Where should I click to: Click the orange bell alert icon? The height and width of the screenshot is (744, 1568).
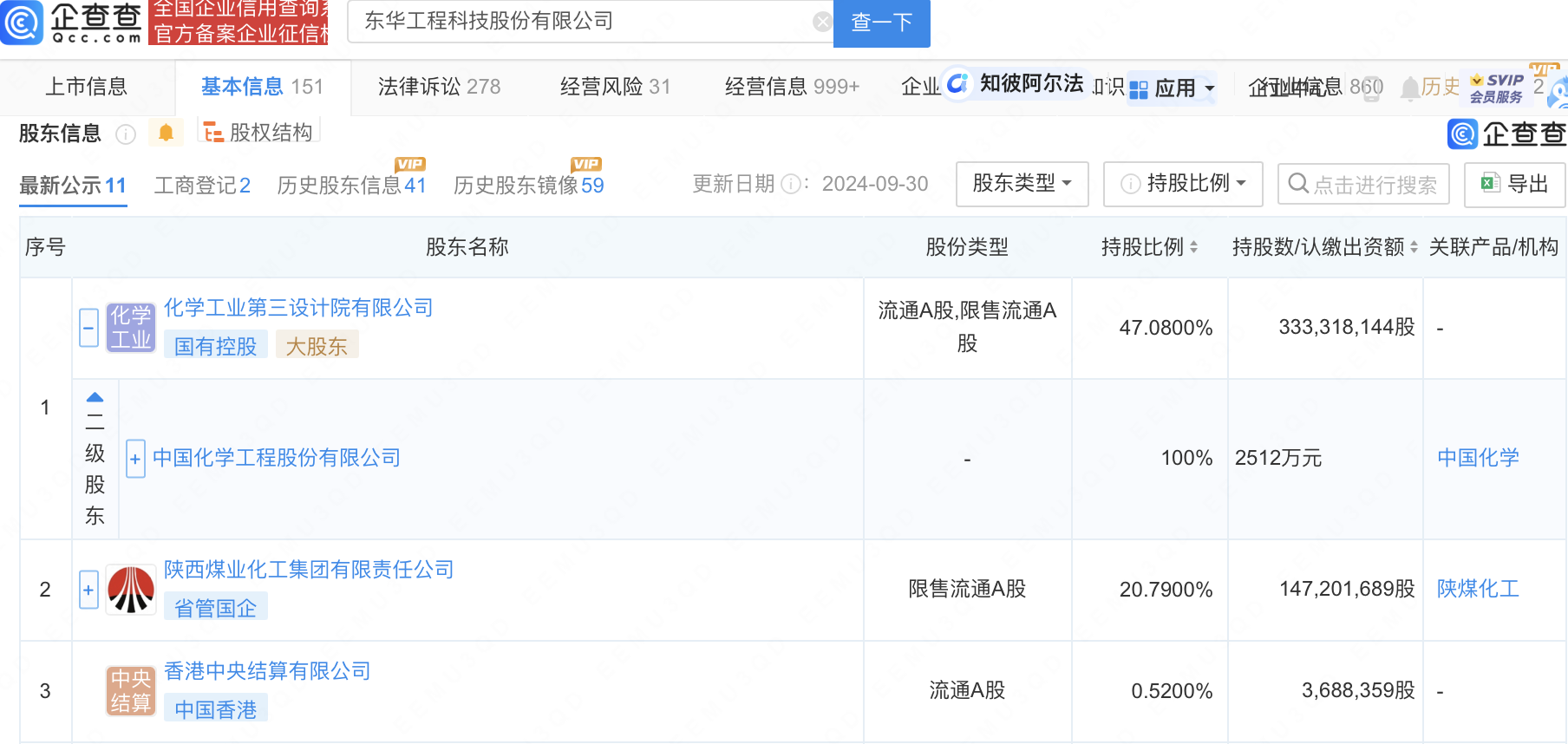click(x=166, y=133)
